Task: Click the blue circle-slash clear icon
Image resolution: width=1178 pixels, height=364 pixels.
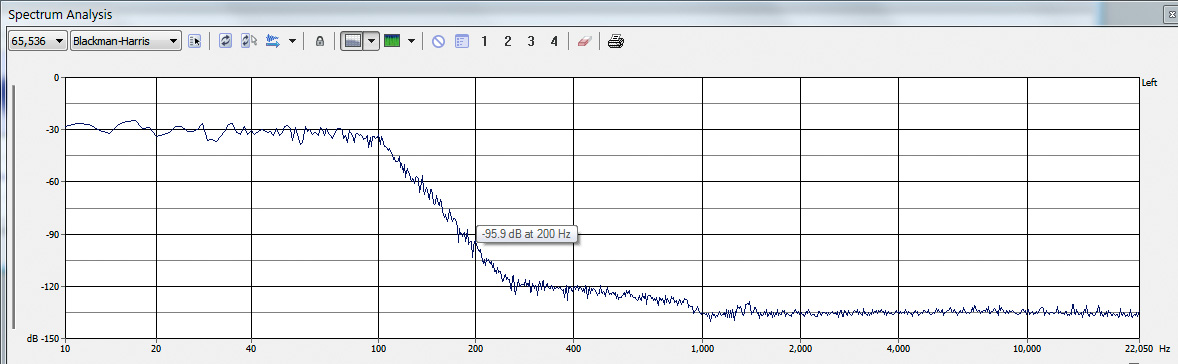Action: 439,41
